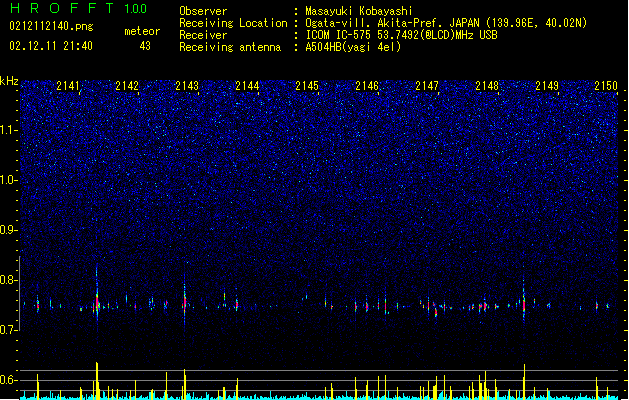
Task: Click the name Masayuki Kobayashi
Action: (x=359, y=11)
